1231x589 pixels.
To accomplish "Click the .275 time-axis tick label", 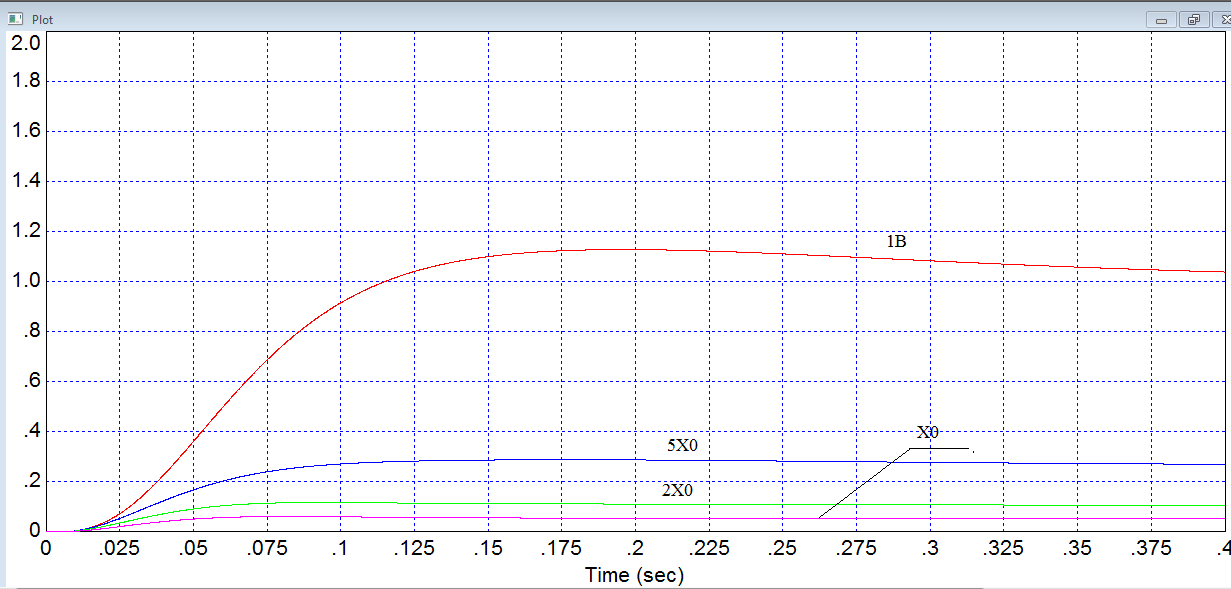I will point(856,548).
